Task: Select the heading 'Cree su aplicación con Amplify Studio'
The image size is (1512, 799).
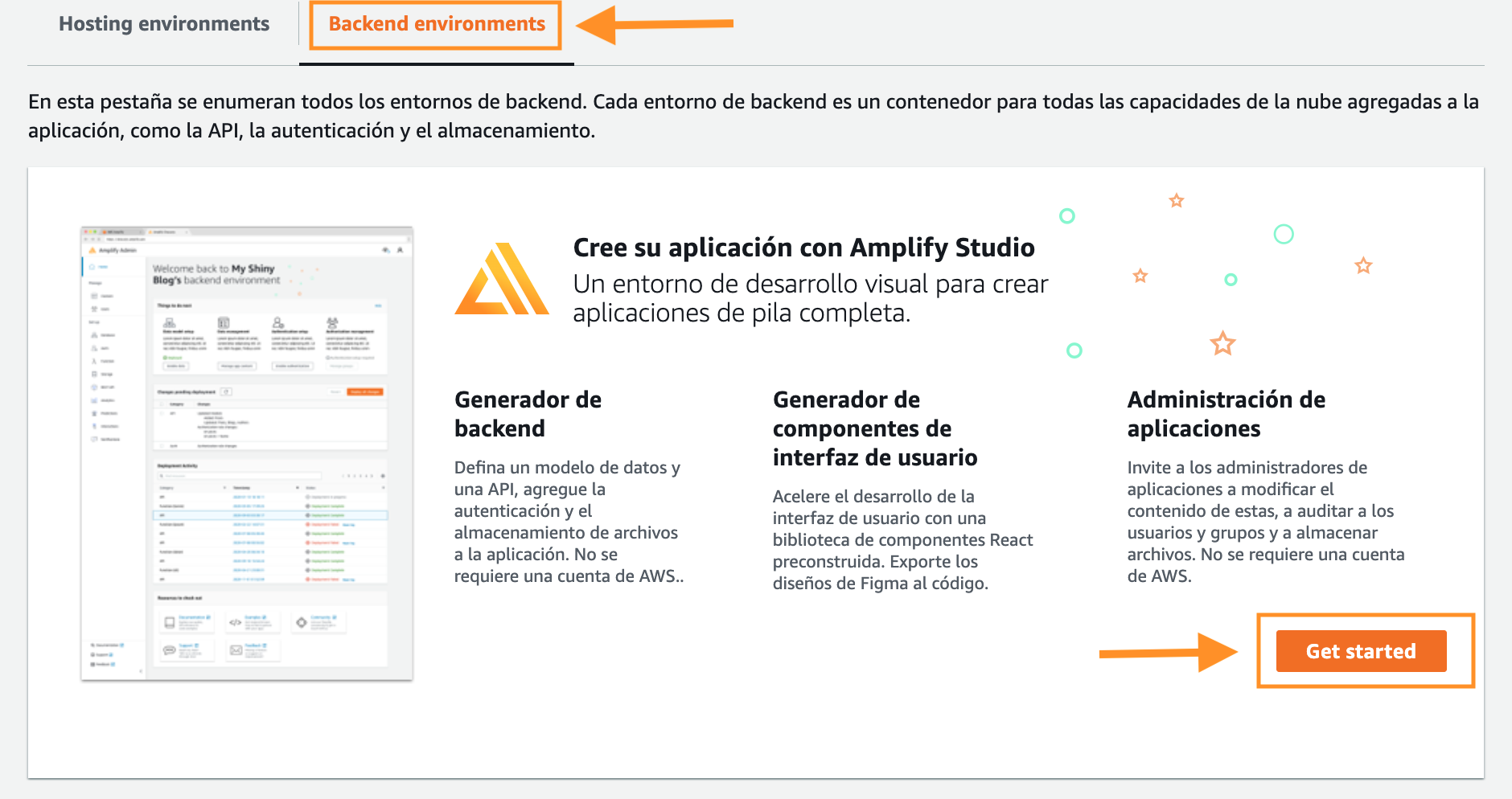Action: pyautogui.click(x=803, y=248)
